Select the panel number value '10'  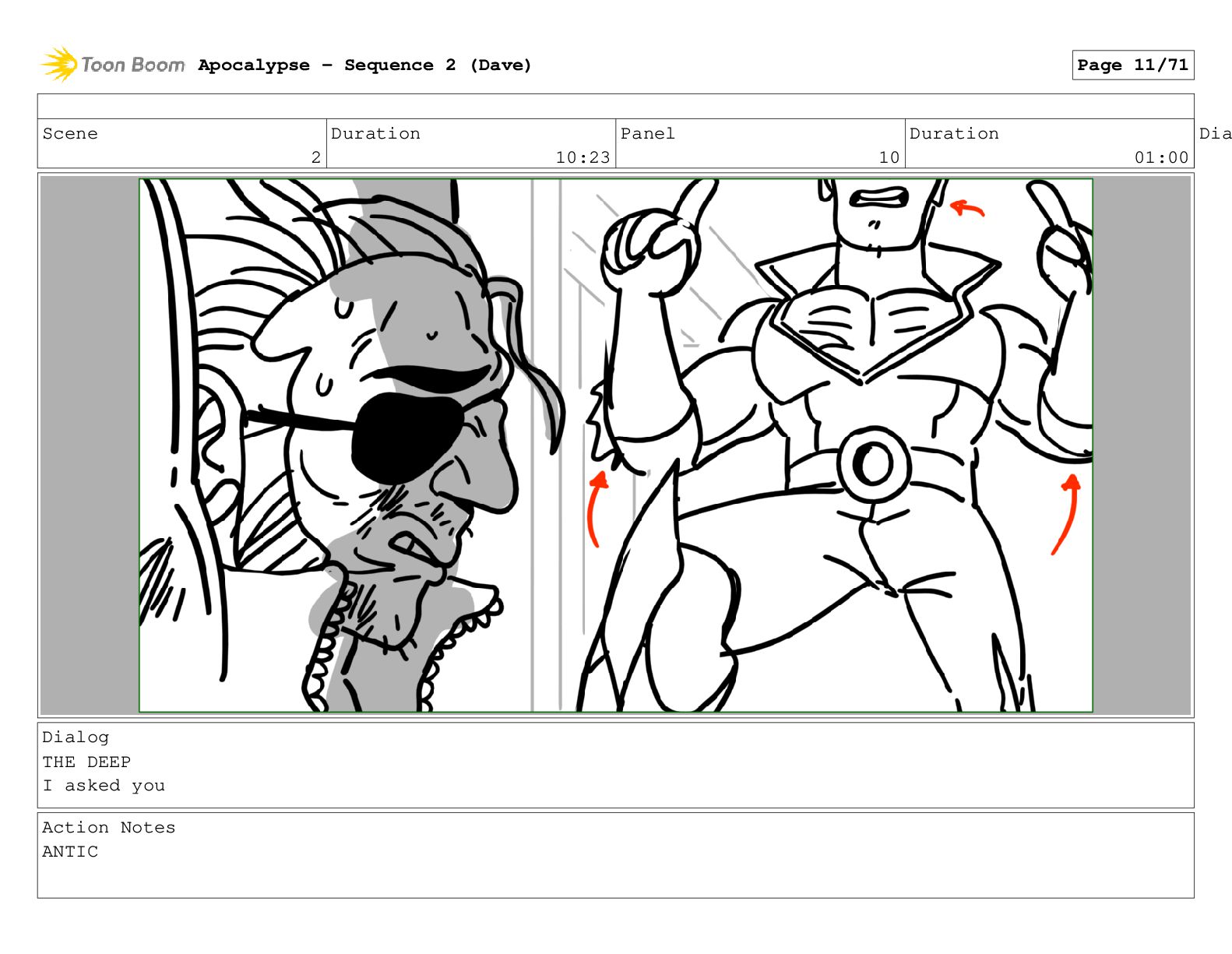pos(889,157)
